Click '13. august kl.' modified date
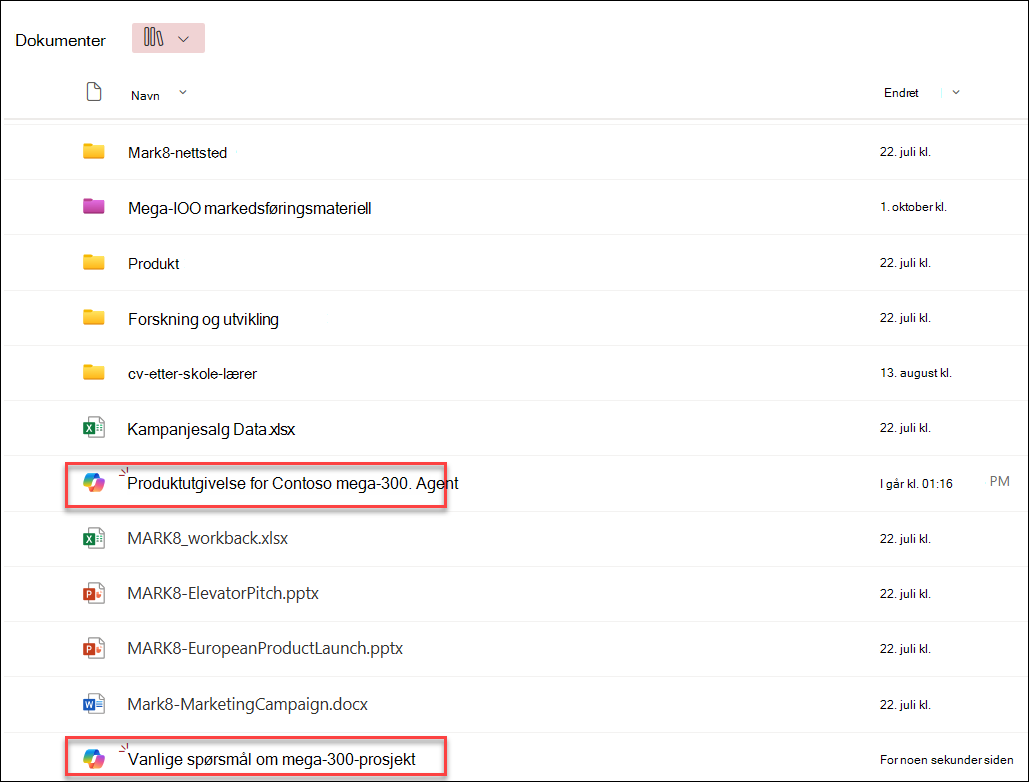 915,373
